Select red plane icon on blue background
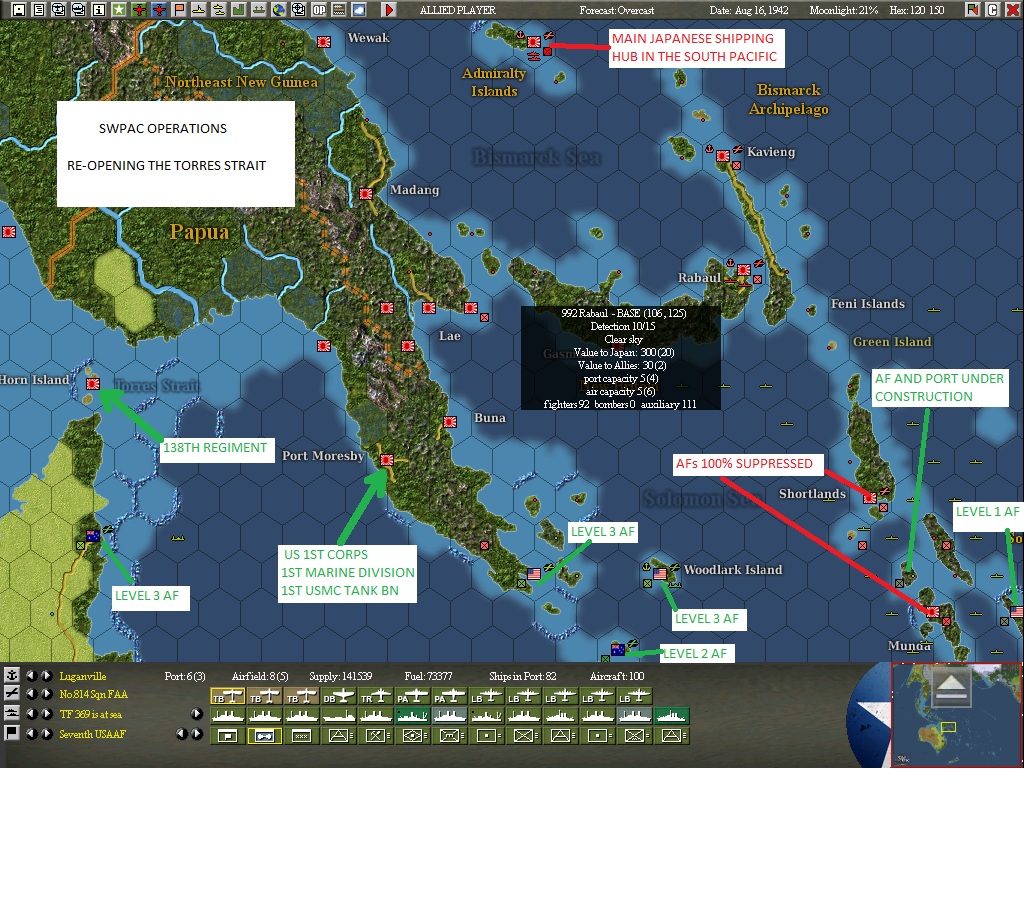This screenshot has width=1032, height=898. (x=159, y=9)
